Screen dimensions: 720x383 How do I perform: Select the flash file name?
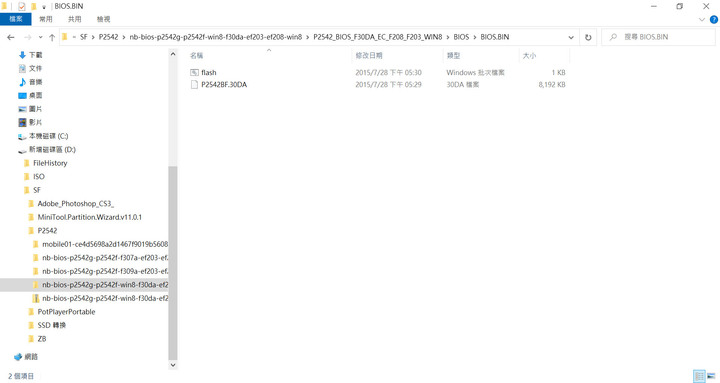pyautogui.click(x=208, y=73)
